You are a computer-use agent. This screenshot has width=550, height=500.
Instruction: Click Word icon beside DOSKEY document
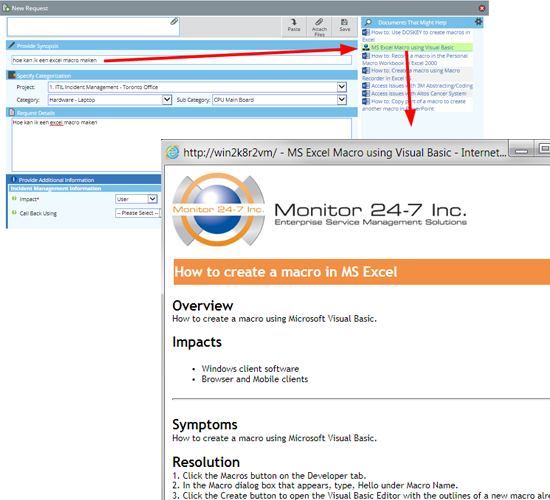(366, 32)
